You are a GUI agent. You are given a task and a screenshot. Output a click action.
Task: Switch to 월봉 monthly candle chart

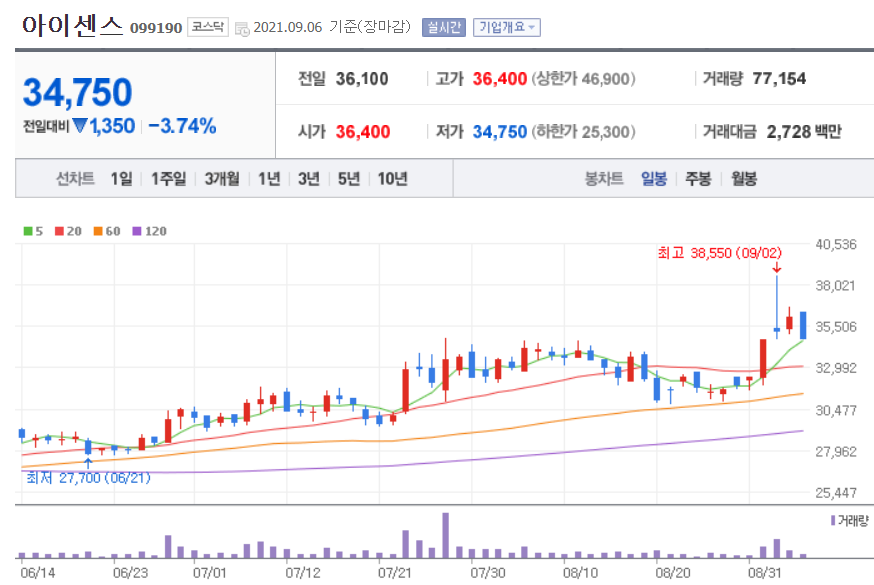[x=744, y=179]
